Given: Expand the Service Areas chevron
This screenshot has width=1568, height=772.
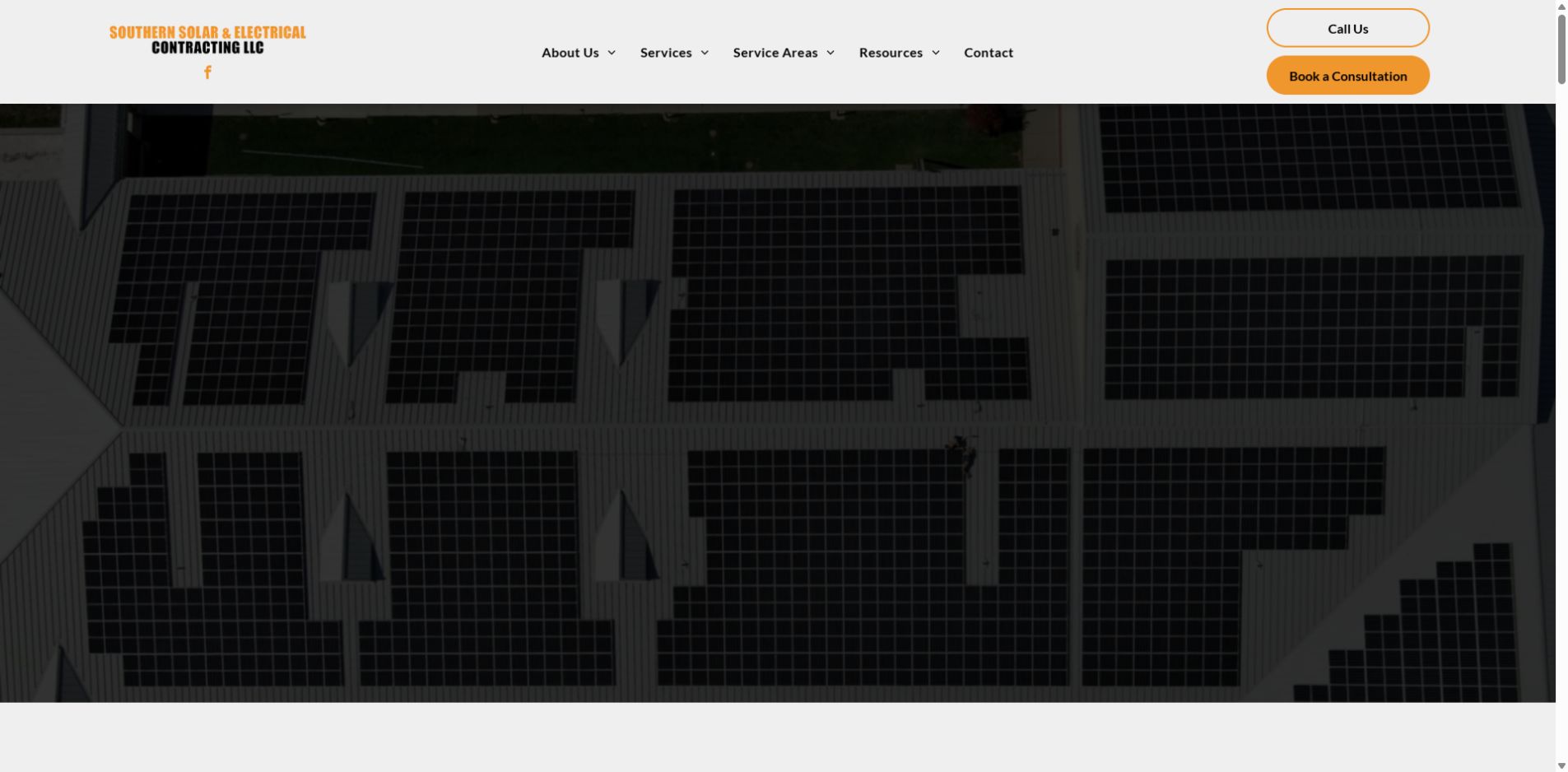Looking at the screenshot, I should [831, 53].
